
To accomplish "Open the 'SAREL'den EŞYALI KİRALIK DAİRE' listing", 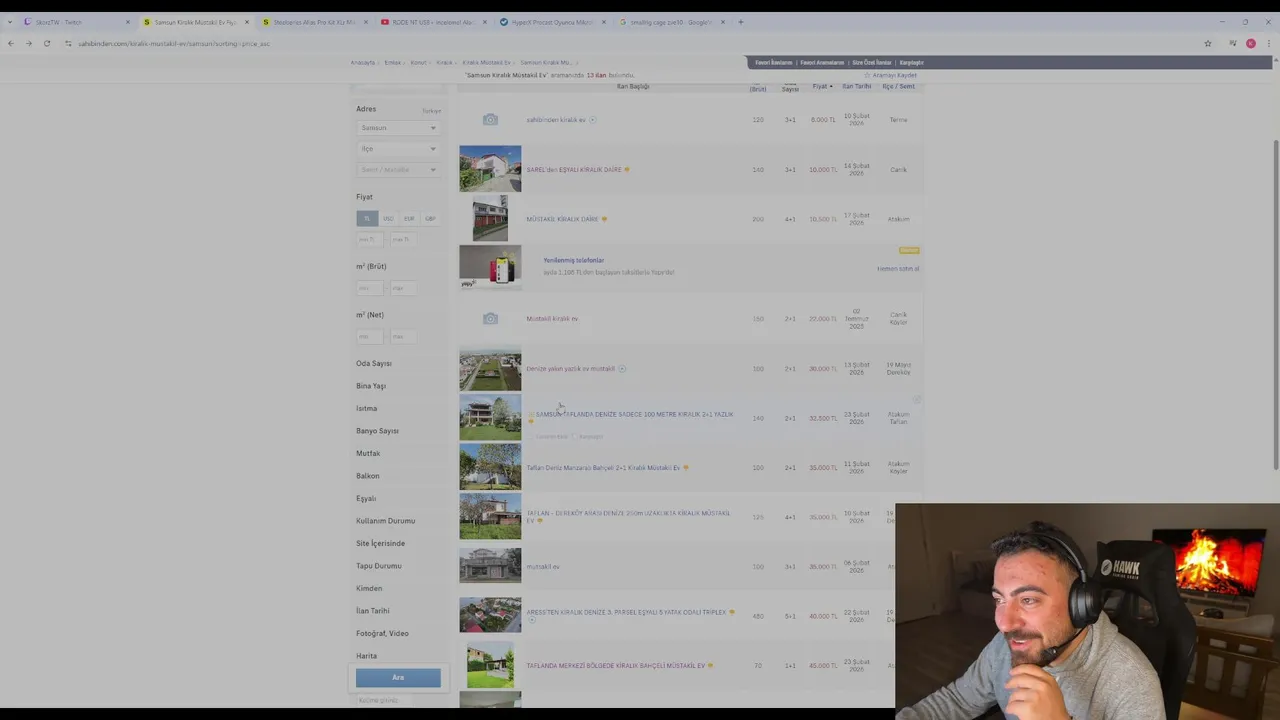I will (574, 170).
